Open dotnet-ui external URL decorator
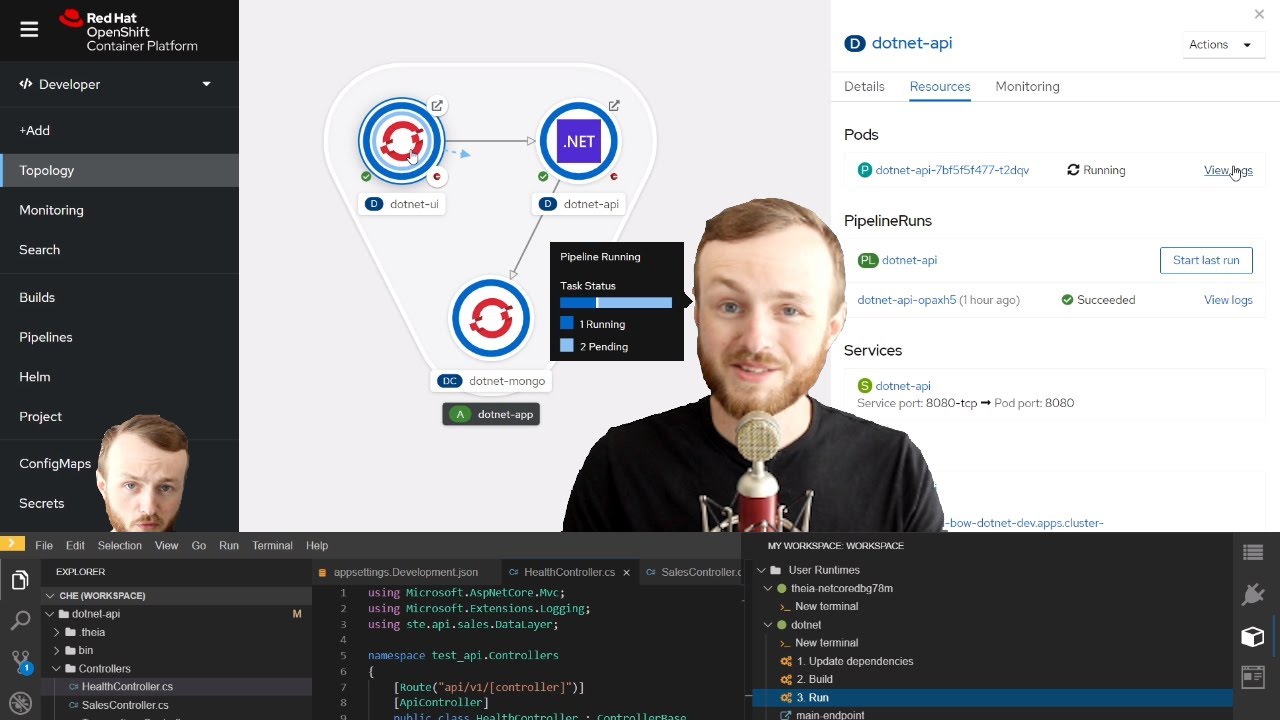 437,105
